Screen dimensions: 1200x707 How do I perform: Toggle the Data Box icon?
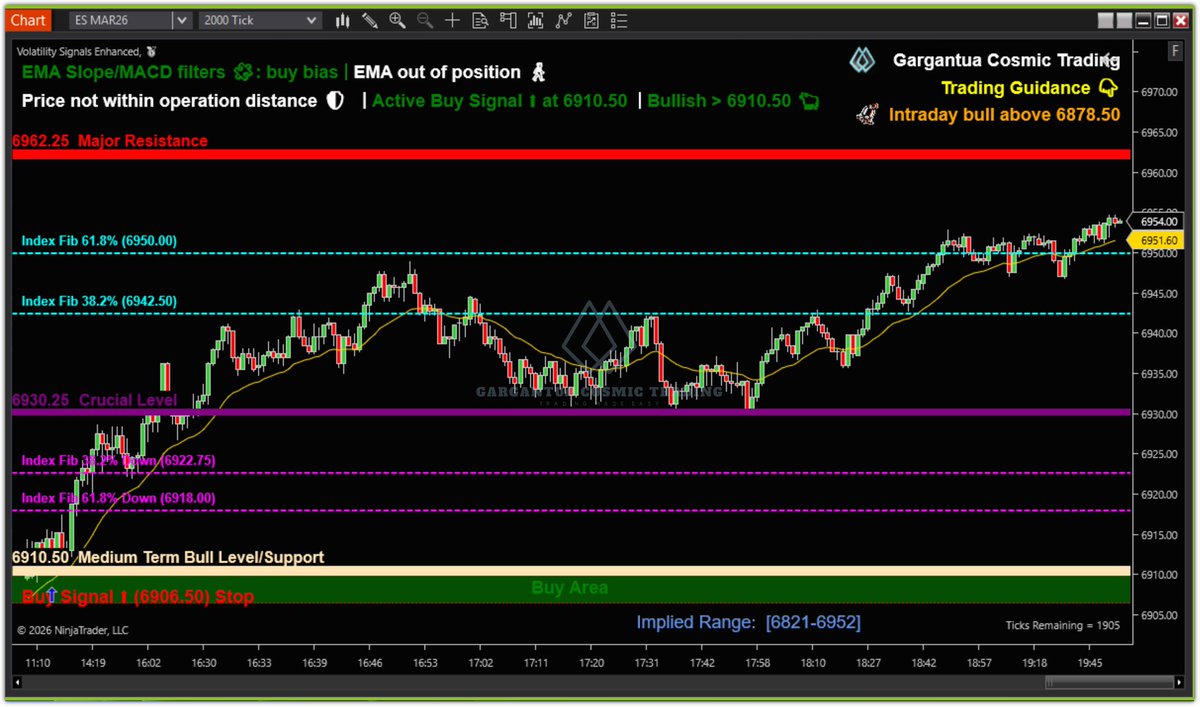coord(480,20)
